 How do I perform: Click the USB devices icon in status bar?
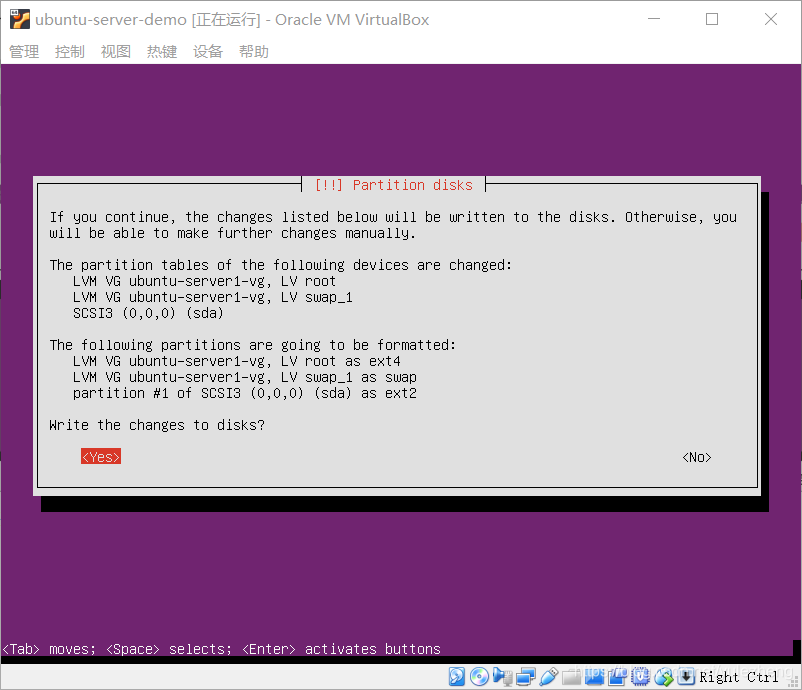click(548, 677)
